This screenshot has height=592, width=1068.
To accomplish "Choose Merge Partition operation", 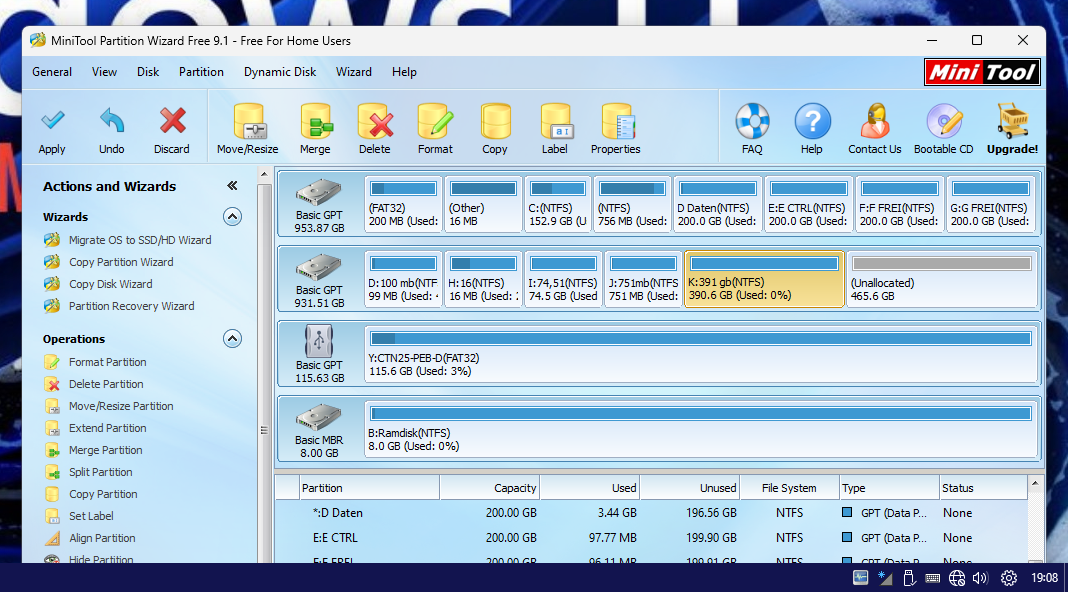I will coord(106,450).
